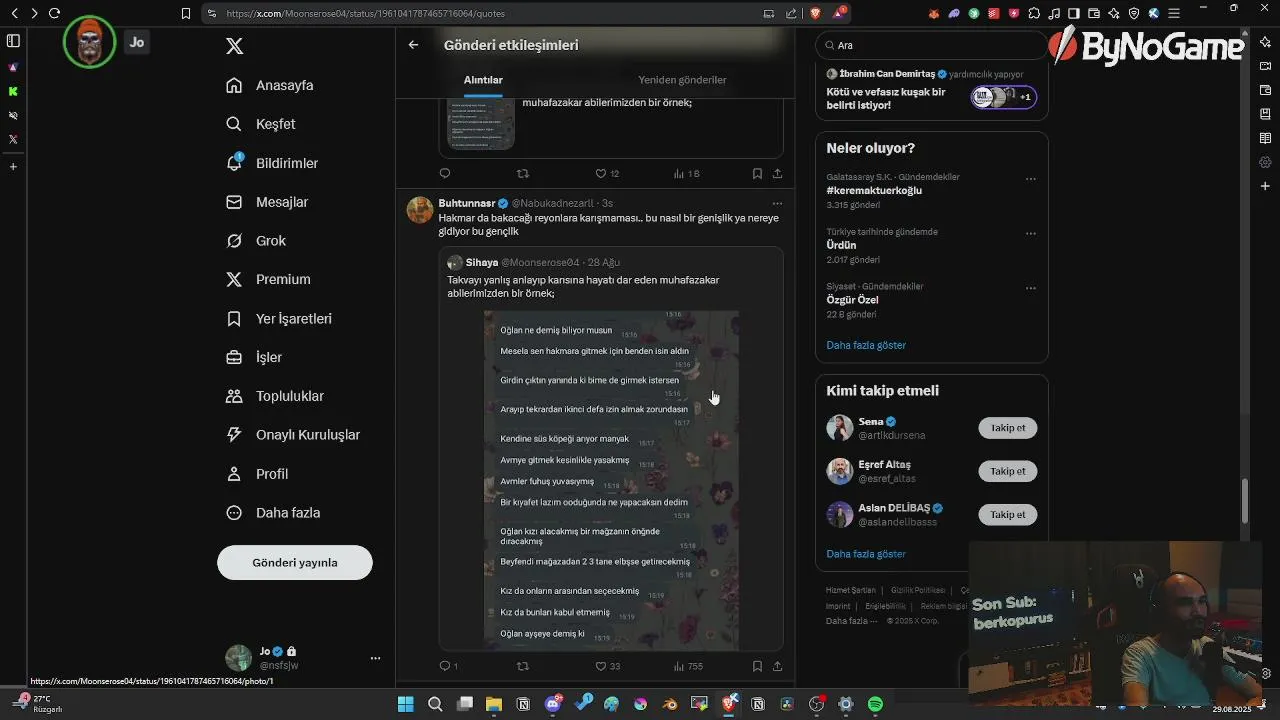Repost Buhtunnasr's quote post
Screen dimensions: 1280x720
point(522,666)
